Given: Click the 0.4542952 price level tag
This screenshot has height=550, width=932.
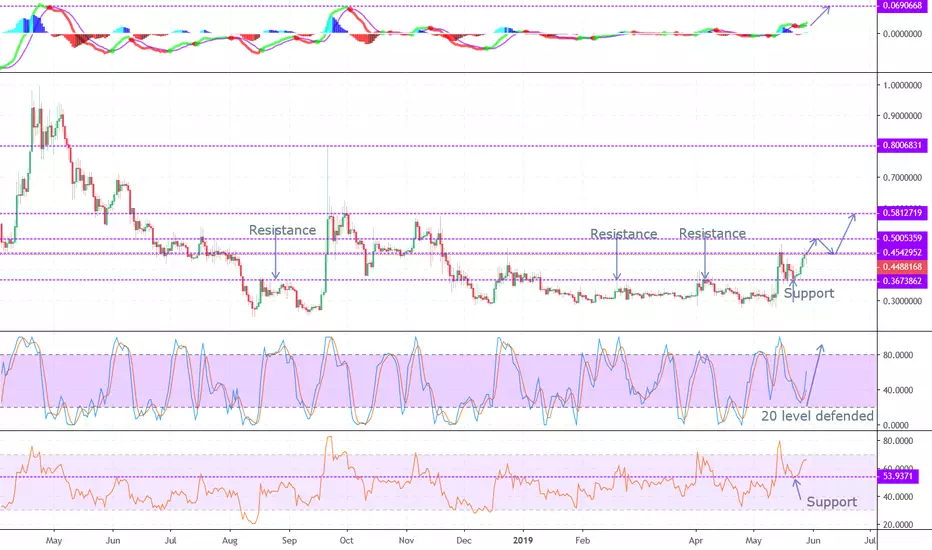Looking at the screenshot, I should (902, 253).
